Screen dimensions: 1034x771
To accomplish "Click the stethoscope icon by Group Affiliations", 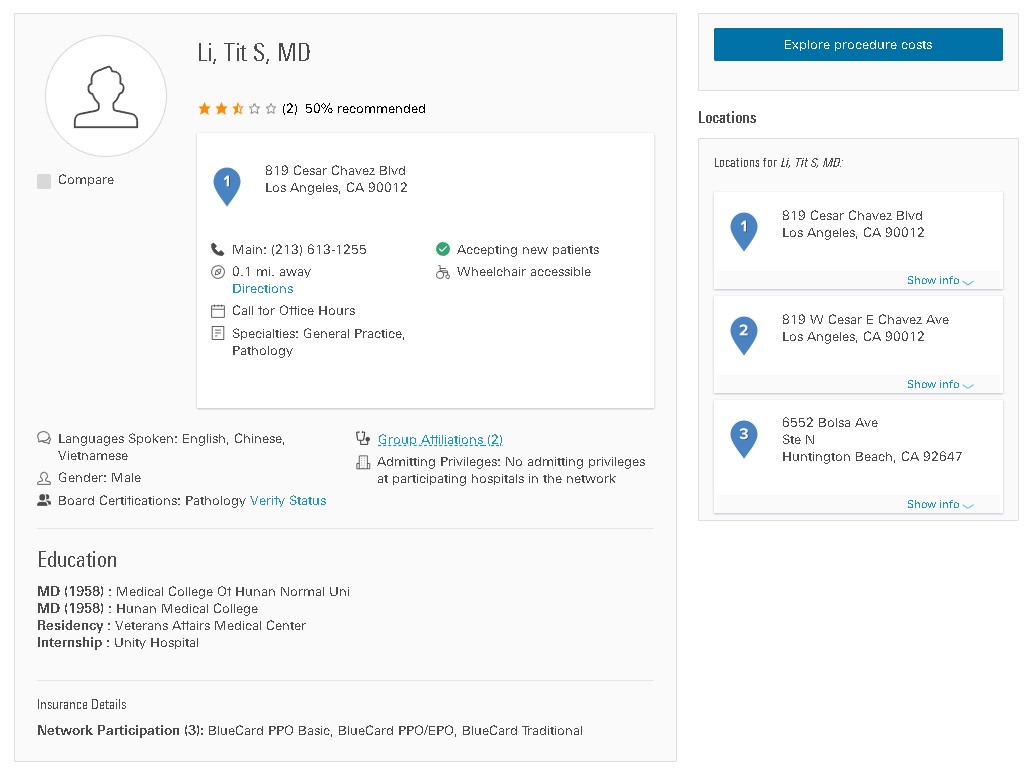I will [x=363, y=439].
